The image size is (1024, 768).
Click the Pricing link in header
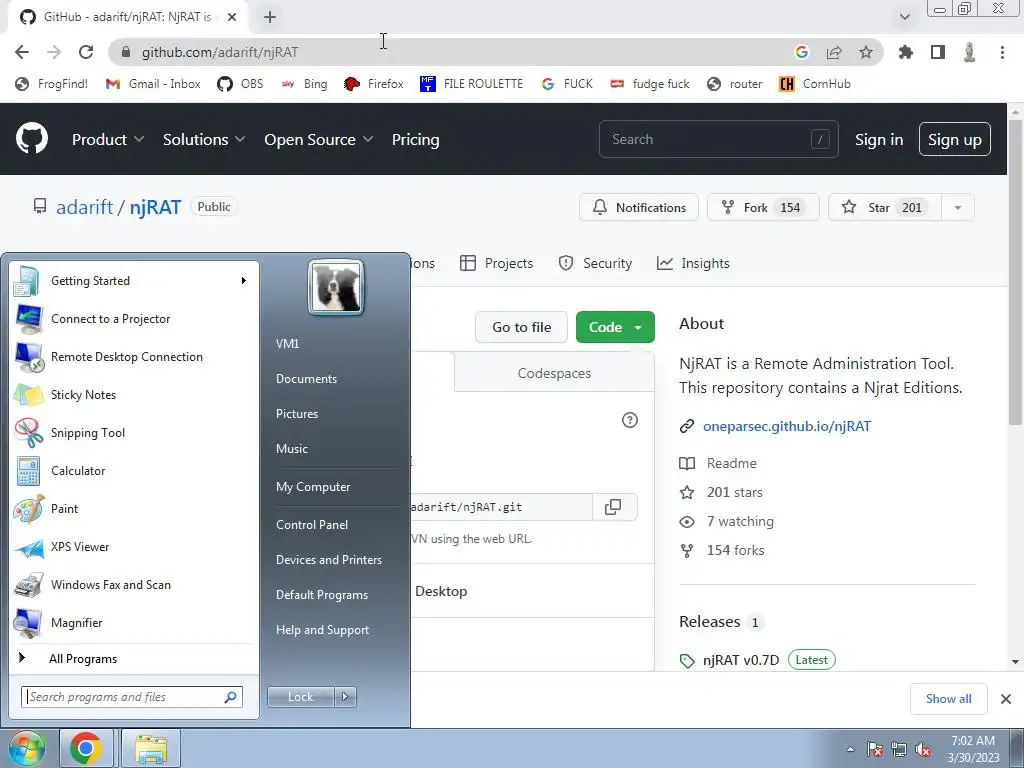point(415,140)
